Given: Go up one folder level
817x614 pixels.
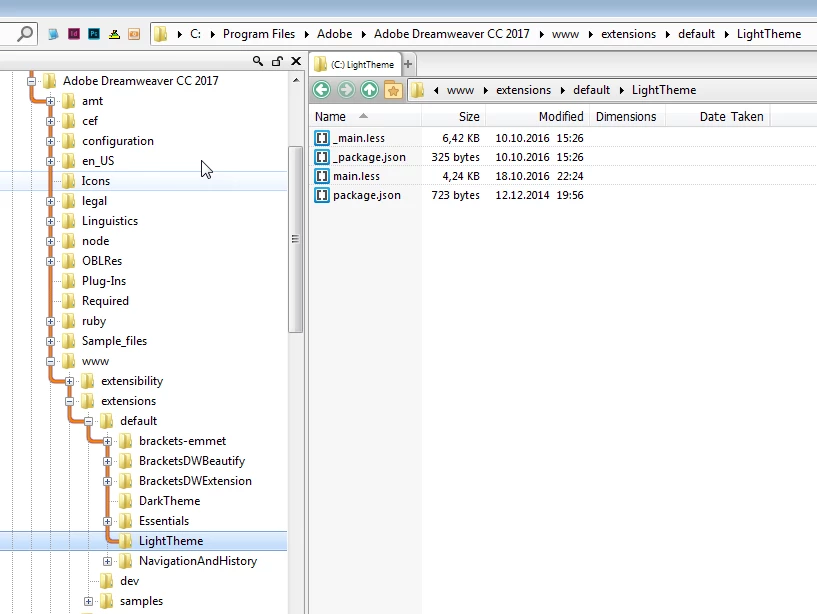Looking at the screenshot, I should [369, 90].
